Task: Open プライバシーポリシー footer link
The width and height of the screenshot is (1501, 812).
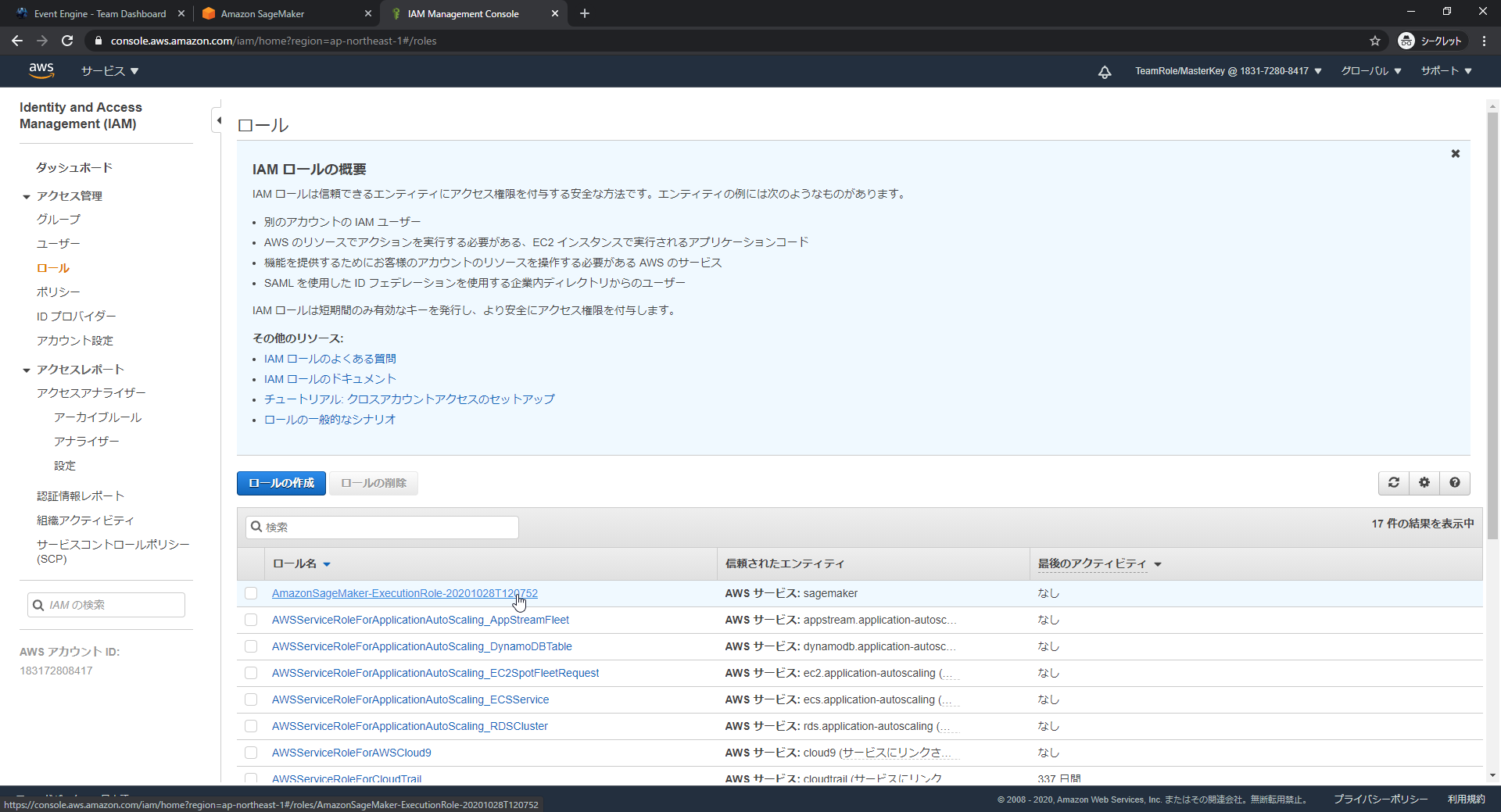Action: point(1380,799)
